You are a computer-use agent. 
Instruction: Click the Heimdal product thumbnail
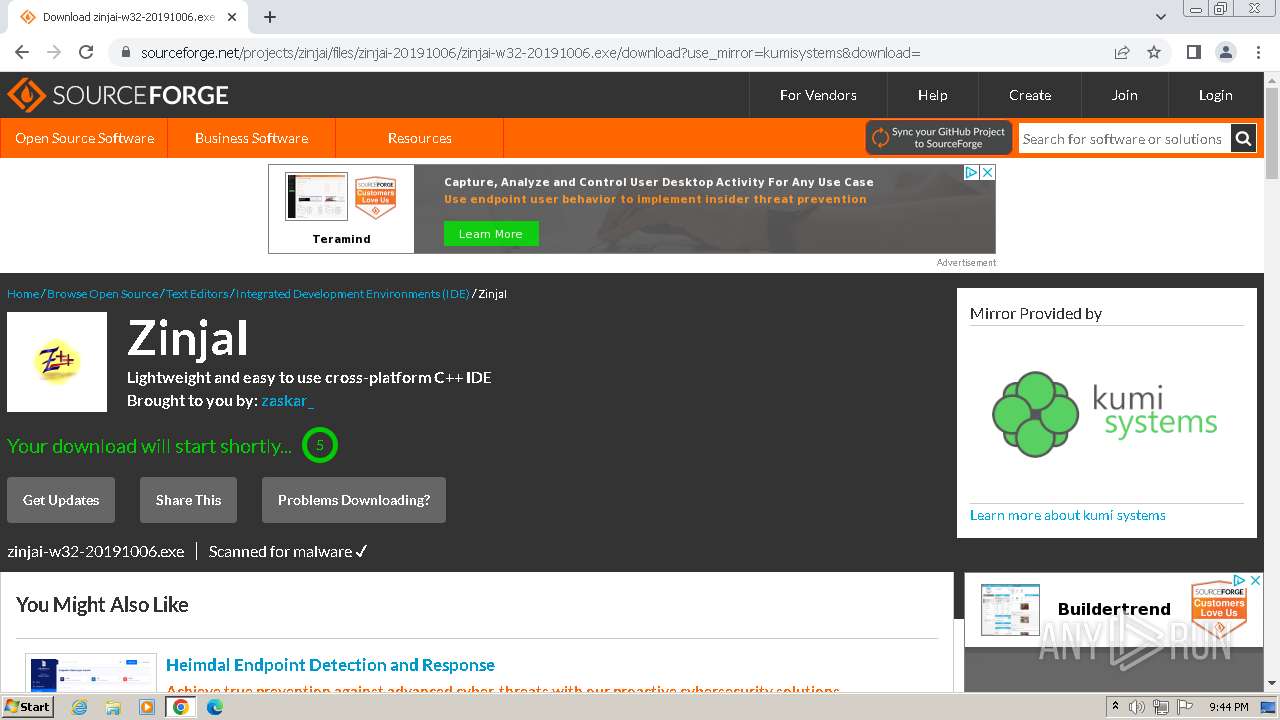click(x=91, y=673)
